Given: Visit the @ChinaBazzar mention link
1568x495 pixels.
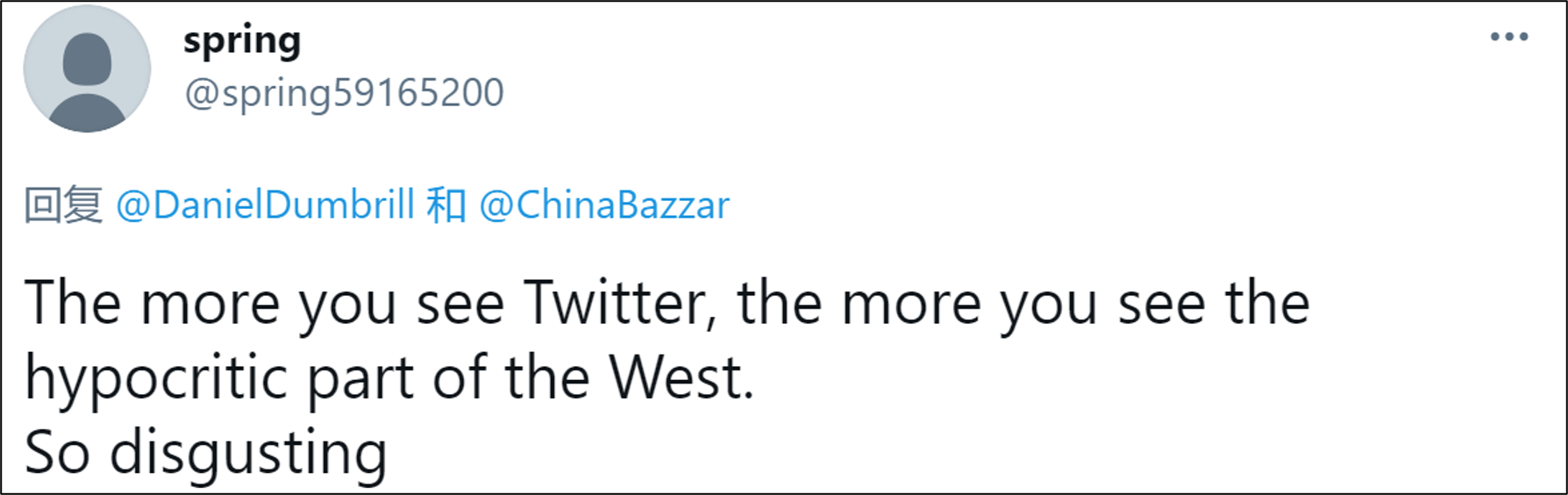Looking at the screenshot, I should pyautogui.click(x=604, y=205).
